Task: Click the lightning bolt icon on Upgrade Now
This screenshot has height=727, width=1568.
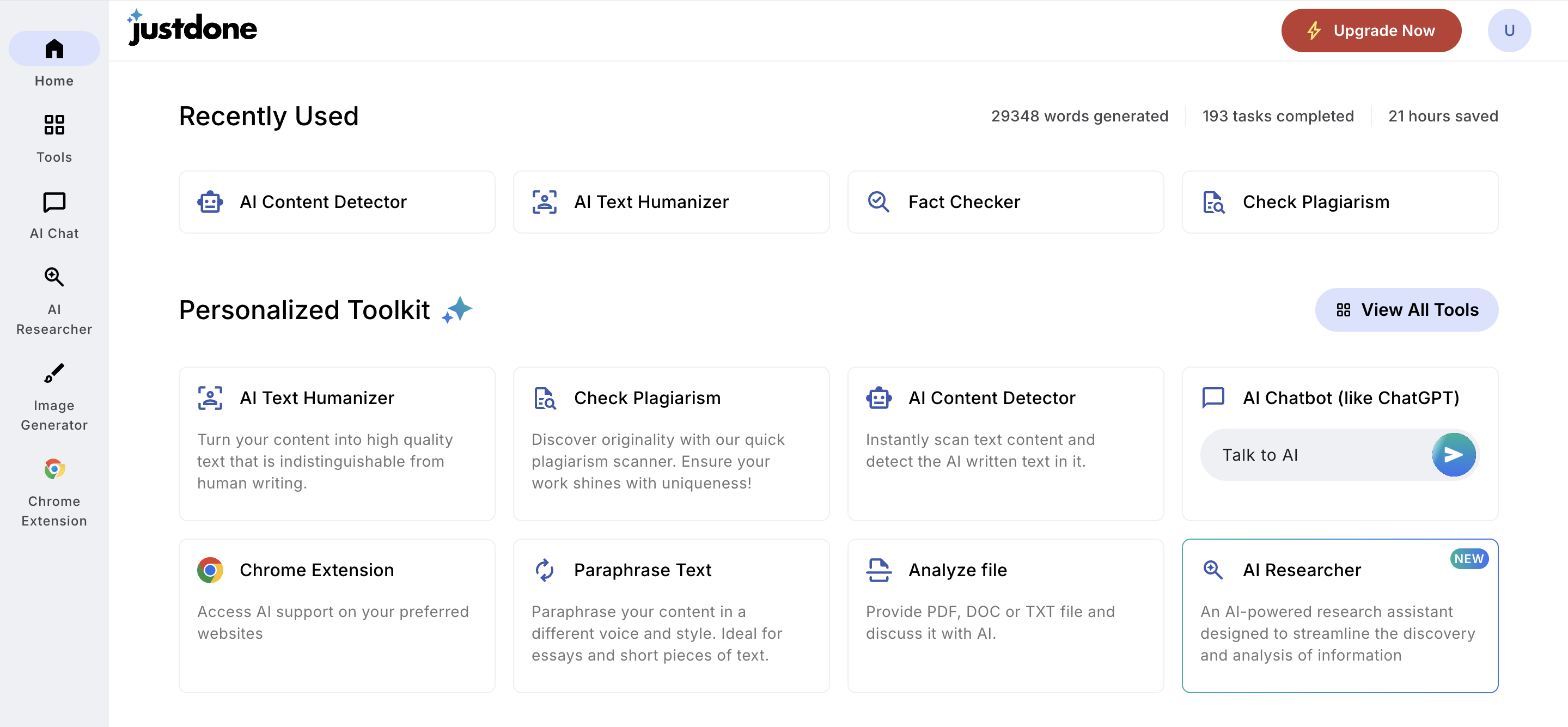Action: 1314,30
